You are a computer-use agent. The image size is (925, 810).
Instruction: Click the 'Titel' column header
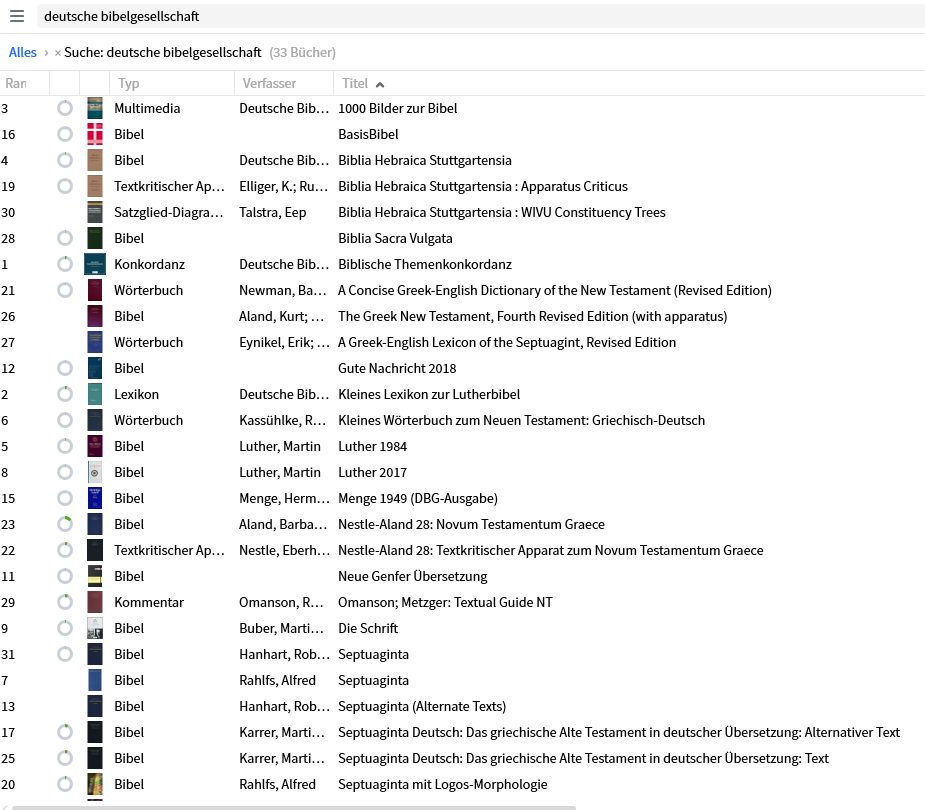(x=355, y=83)
